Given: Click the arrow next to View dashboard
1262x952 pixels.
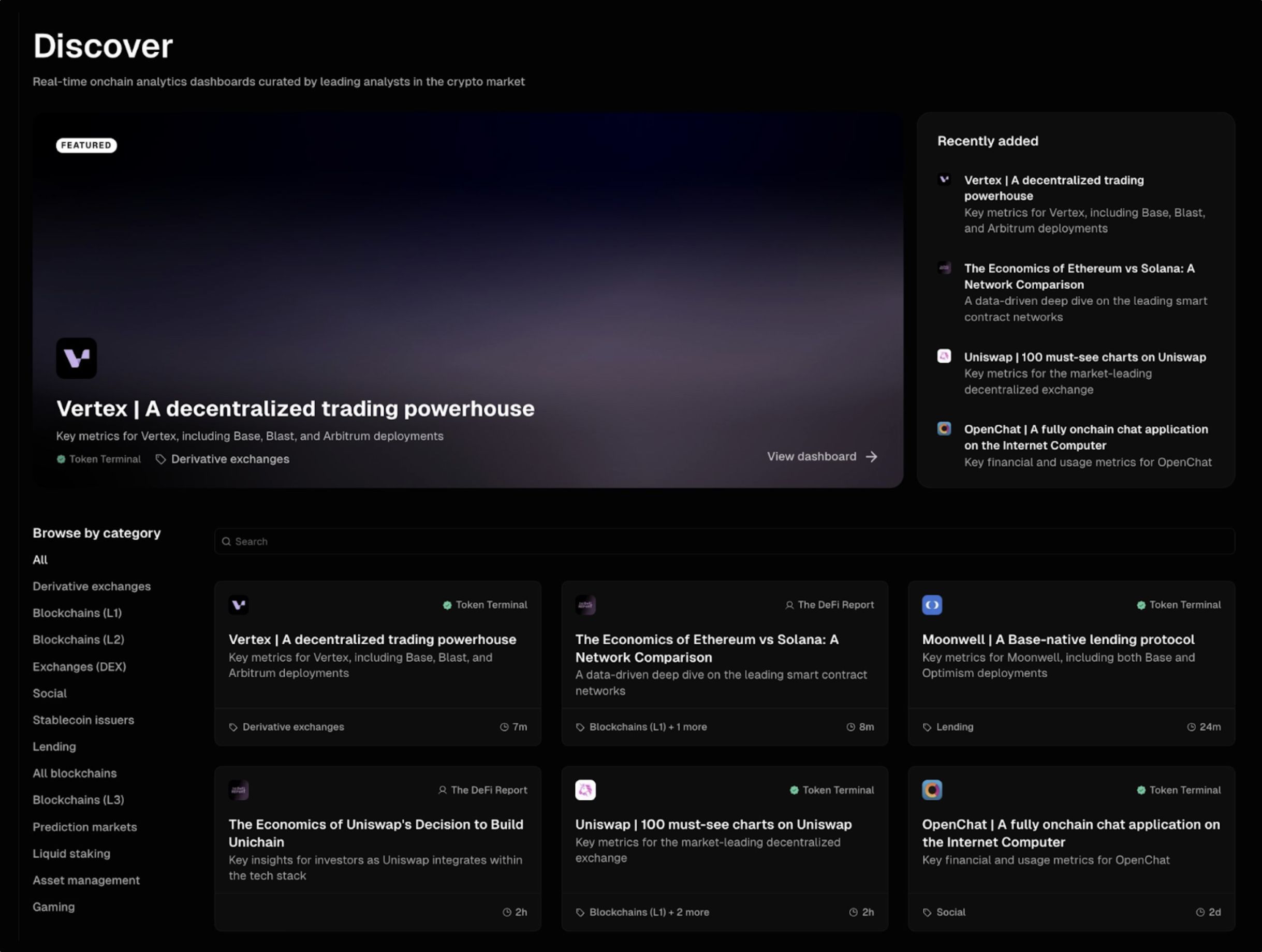Looking at the screenshot, I should pos(871,456).
